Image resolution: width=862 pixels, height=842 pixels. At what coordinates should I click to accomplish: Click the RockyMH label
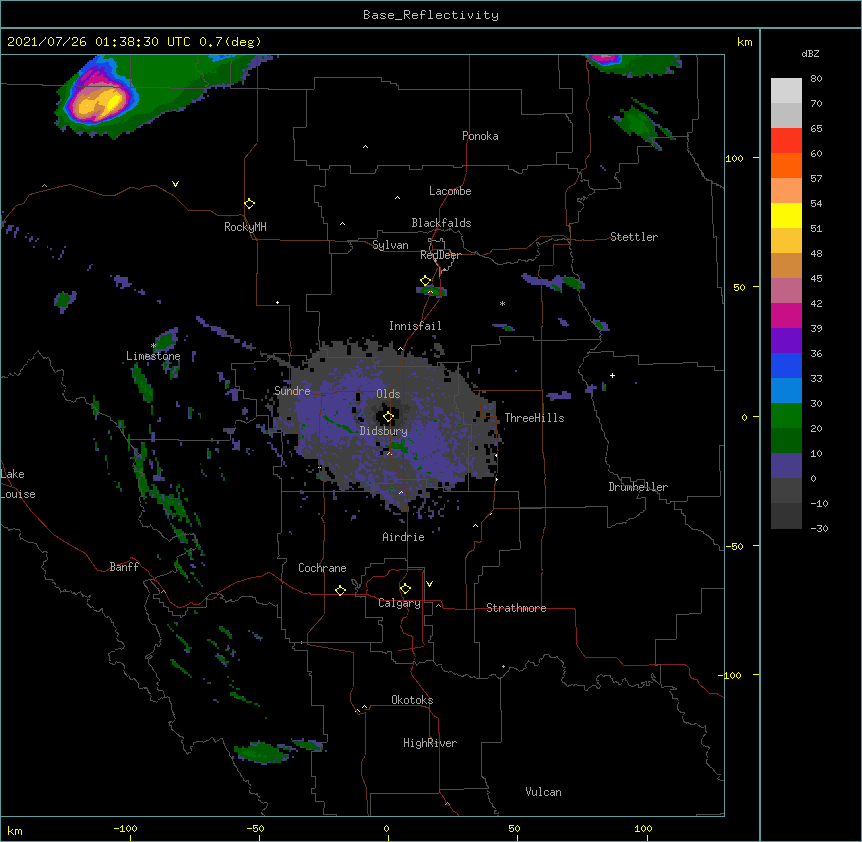click(245, 226)
